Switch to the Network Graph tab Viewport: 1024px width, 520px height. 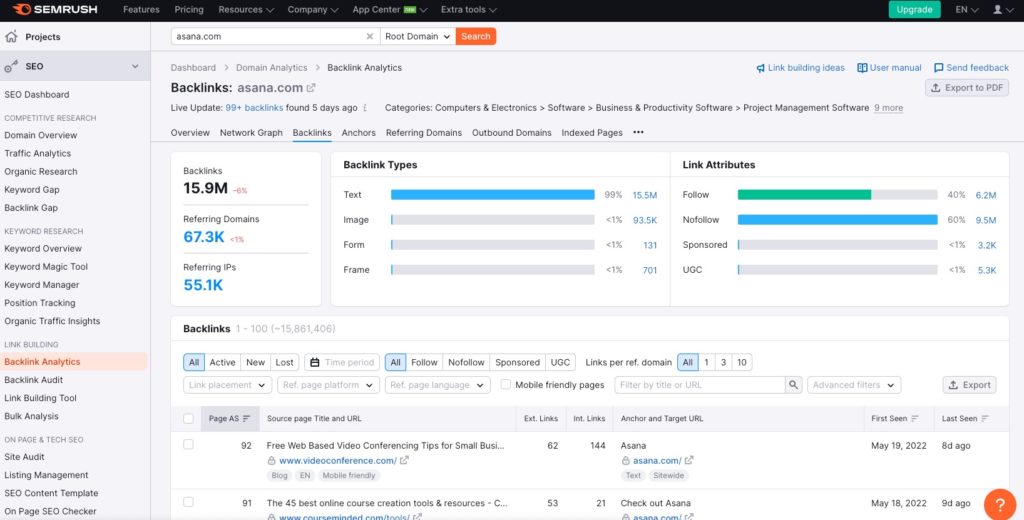coord(251,133)
